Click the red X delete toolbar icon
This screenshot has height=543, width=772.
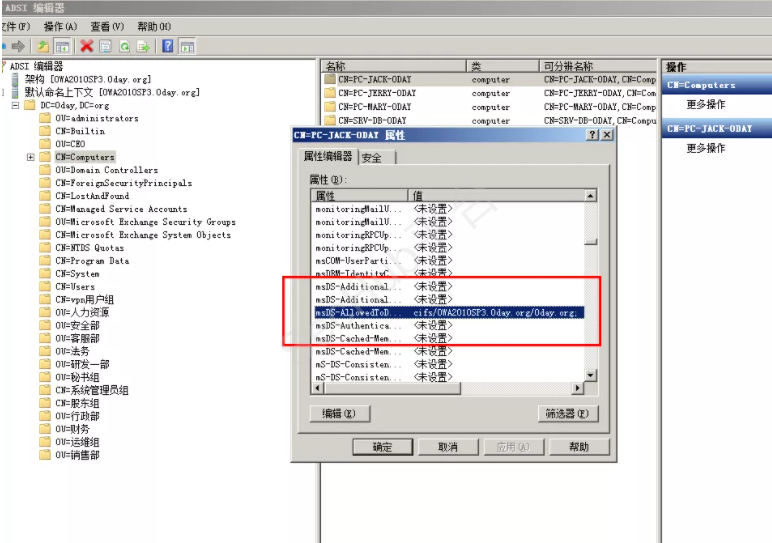tap(86, 46)
